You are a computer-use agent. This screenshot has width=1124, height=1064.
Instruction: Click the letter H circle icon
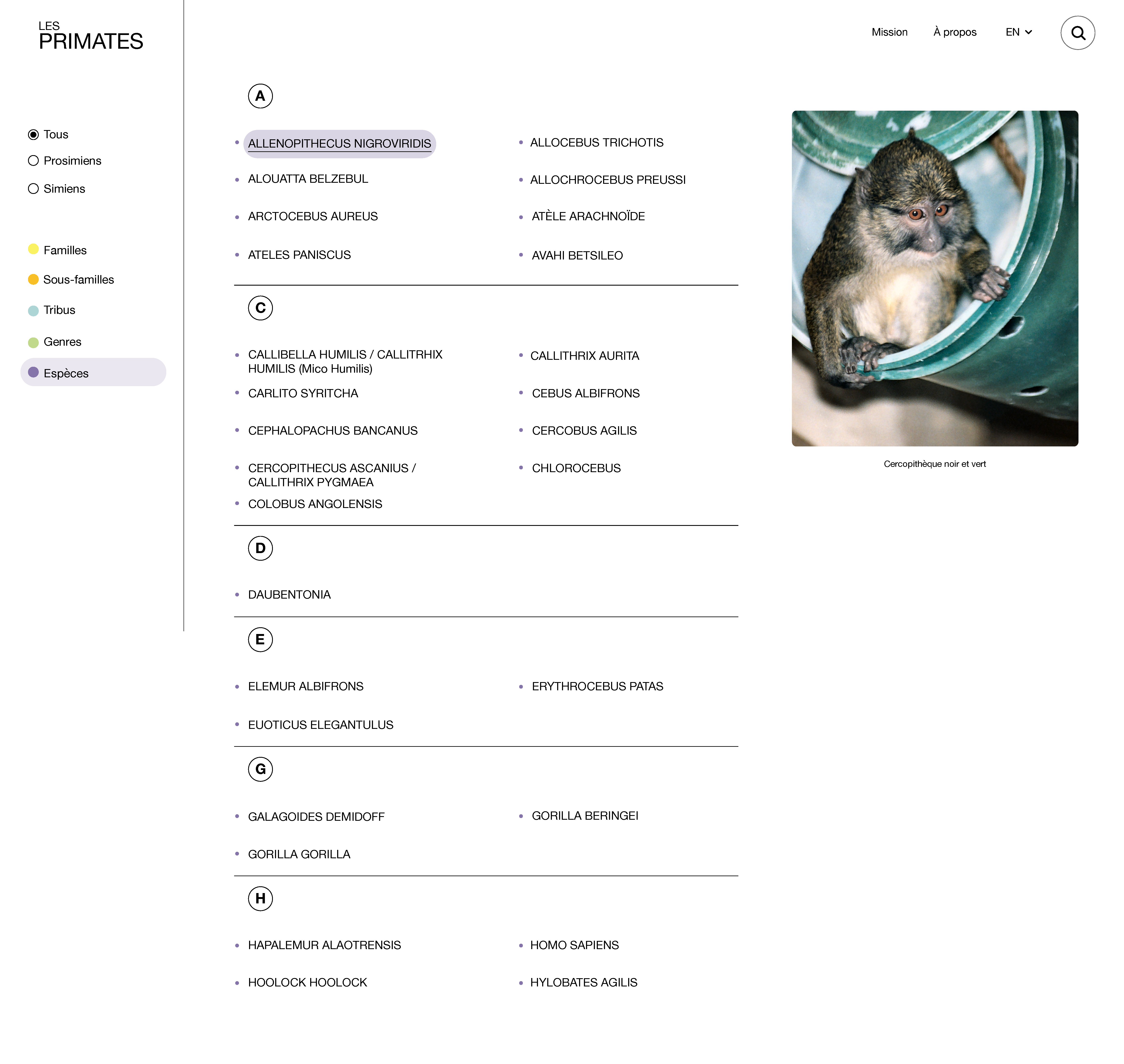pyautogui.click(x=260, y=898)
